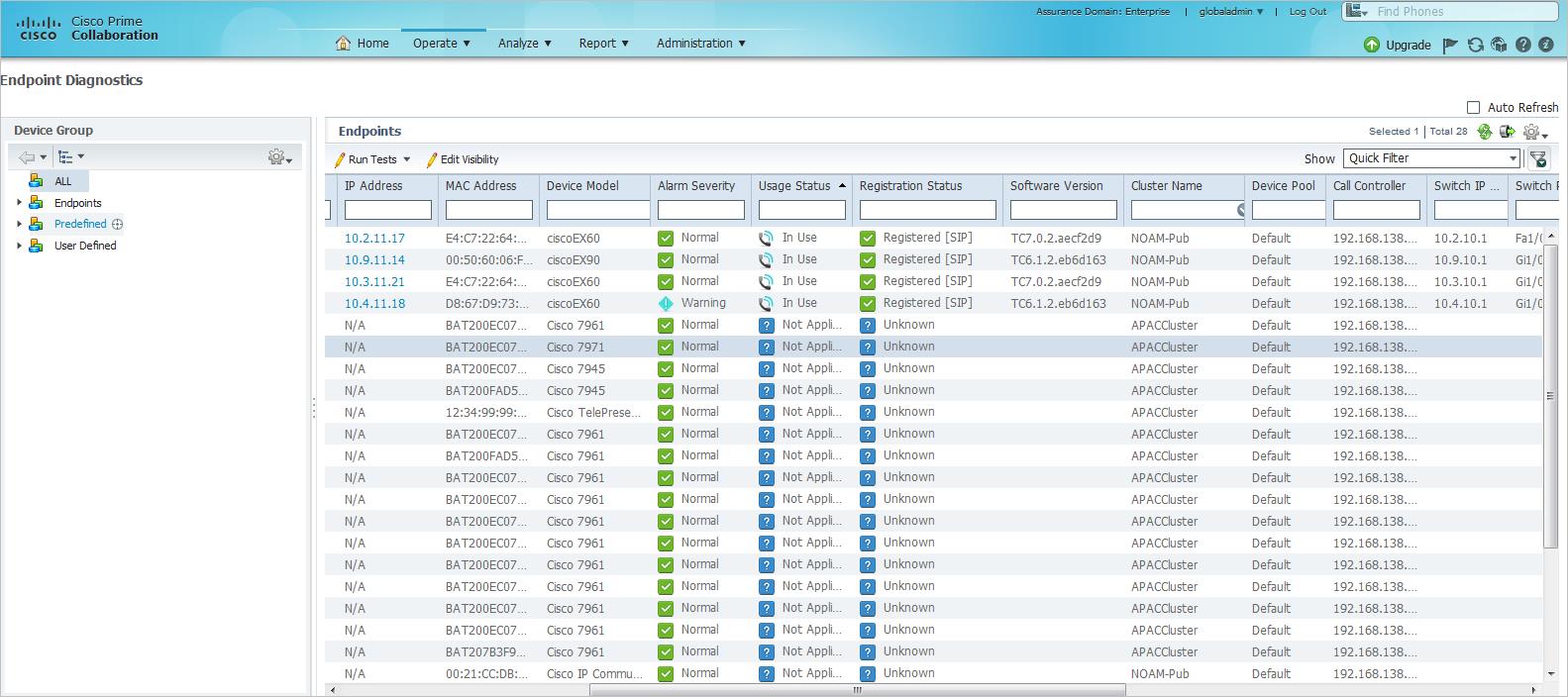Expand the Endpoints group tree node
The image size is (1568, 697).
click(x=19, y=203)
